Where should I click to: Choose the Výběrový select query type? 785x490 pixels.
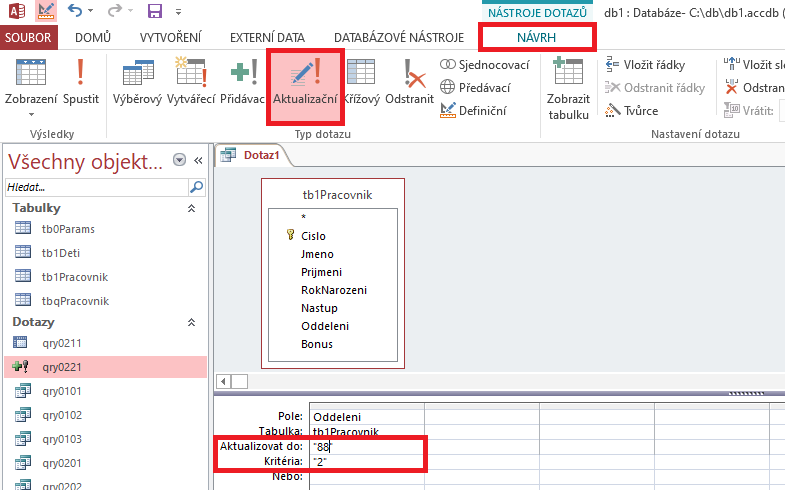[x=138, y=81]
